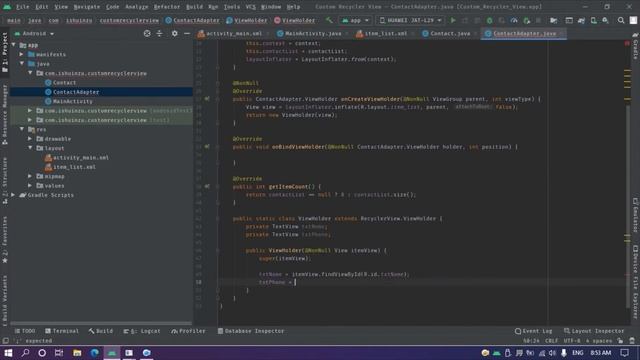Open the Android project view dropdown

[34, 33]
